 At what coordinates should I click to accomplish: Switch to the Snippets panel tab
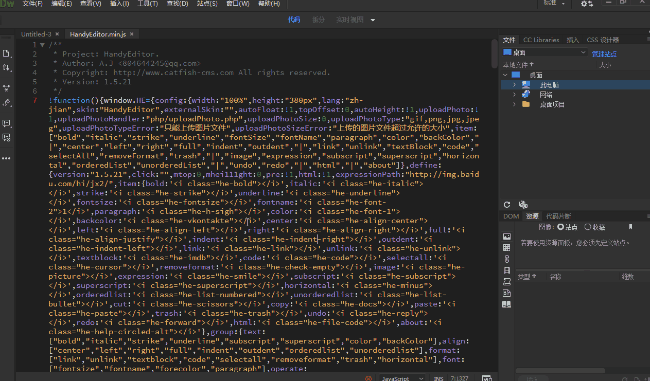558,216
